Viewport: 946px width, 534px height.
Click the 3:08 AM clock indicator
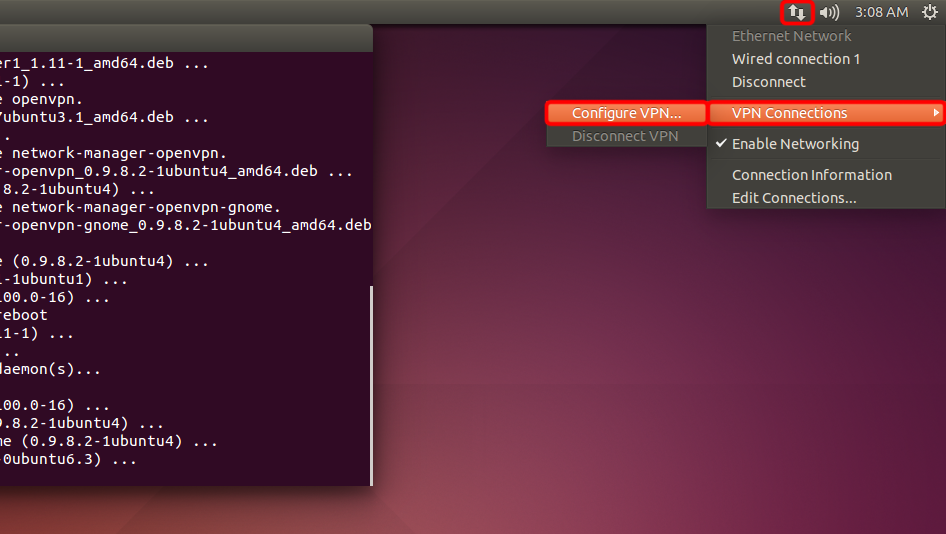pyautogui.click(x=881, y=12)
